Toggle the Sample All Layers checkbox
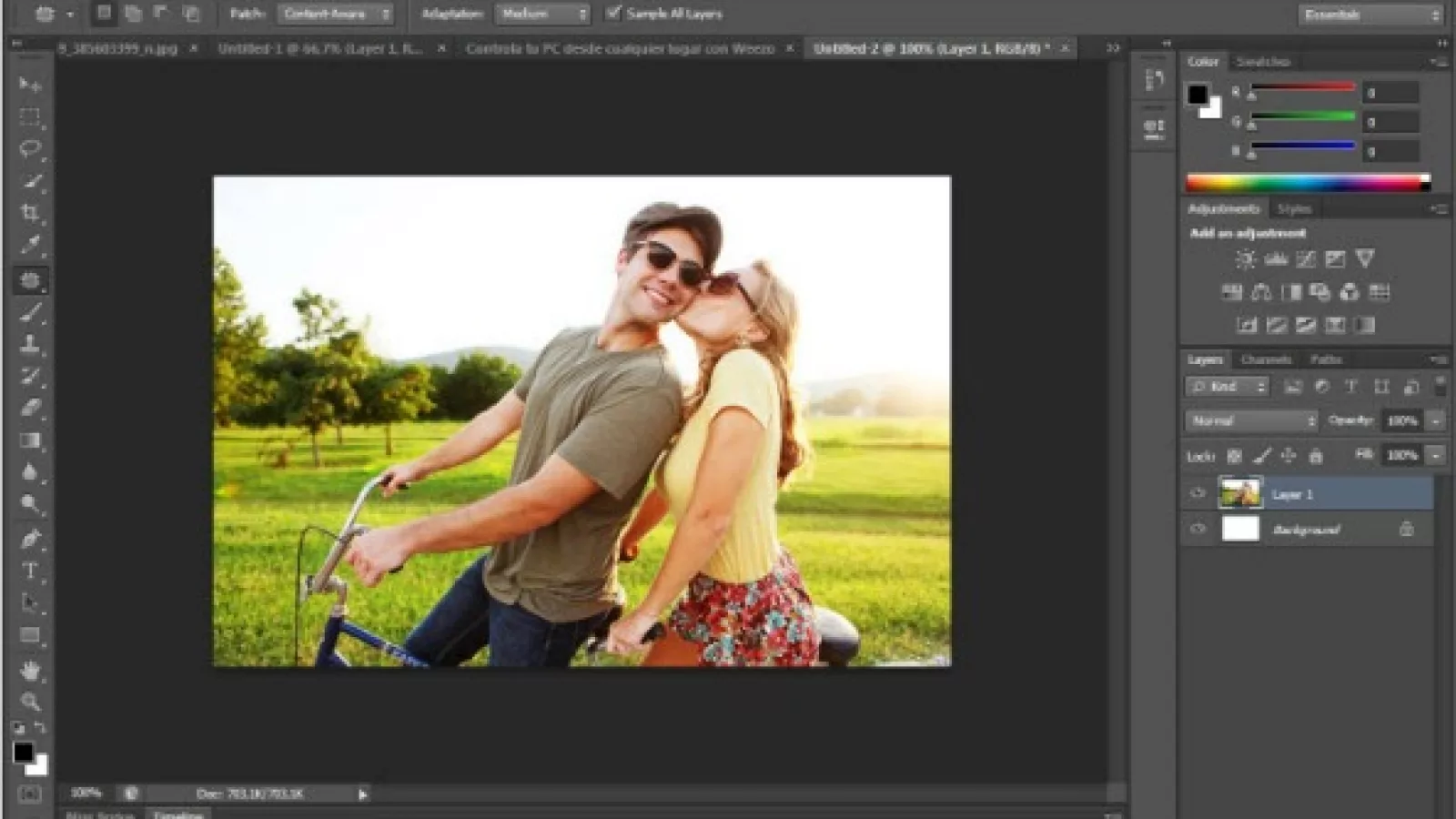This screenshot has width=1456, height=819. coord(613,14)
